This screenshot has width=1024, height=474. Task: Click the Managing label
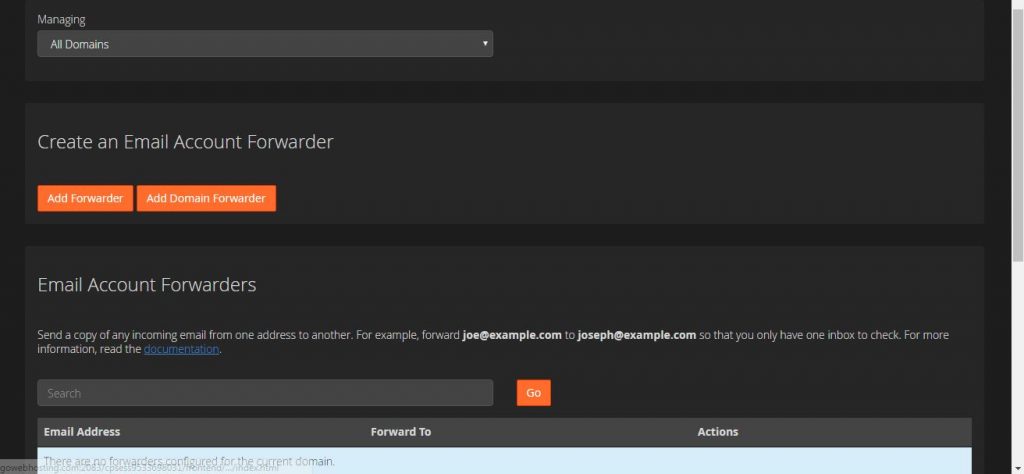(x=61, y=20)
